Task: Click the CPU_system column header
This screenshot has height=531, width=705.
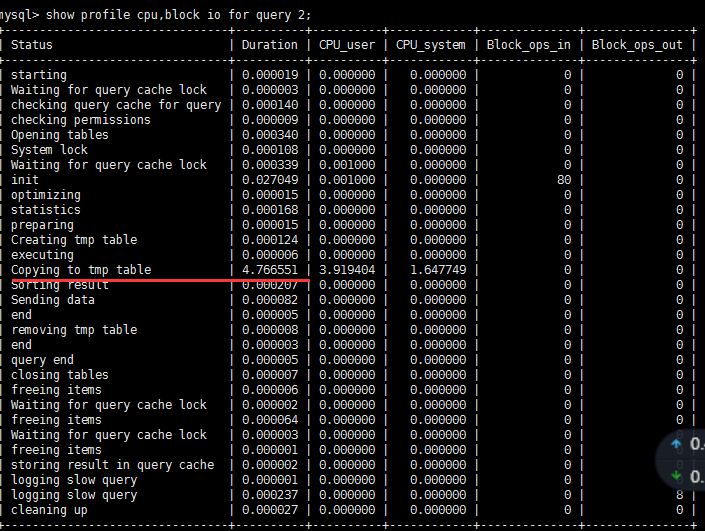Action: pyautogui.click(x=431, y=45)
